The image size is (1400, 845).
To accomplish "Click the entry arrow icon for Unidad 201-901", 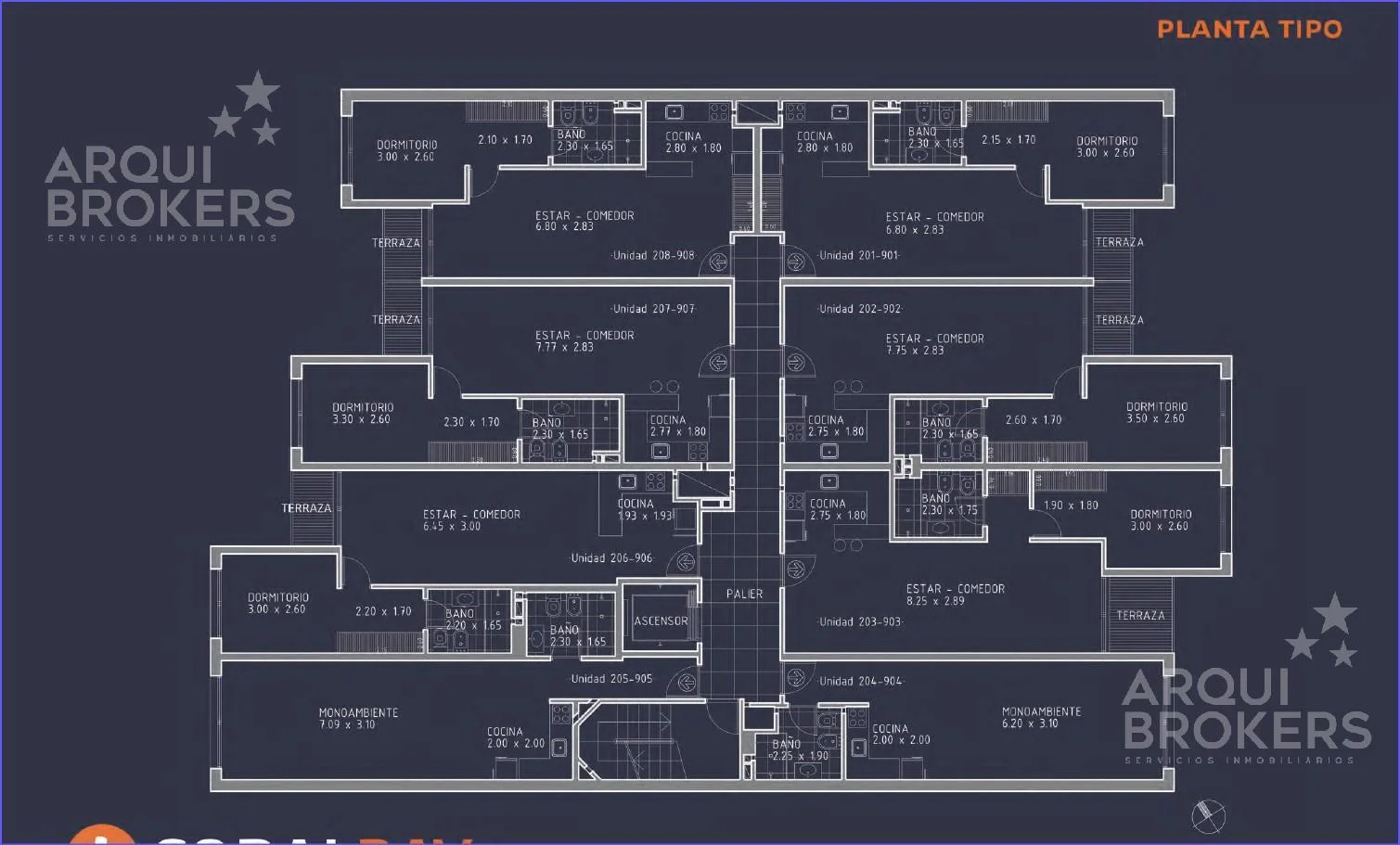I will pyautogui.click(x=796, y=262).
